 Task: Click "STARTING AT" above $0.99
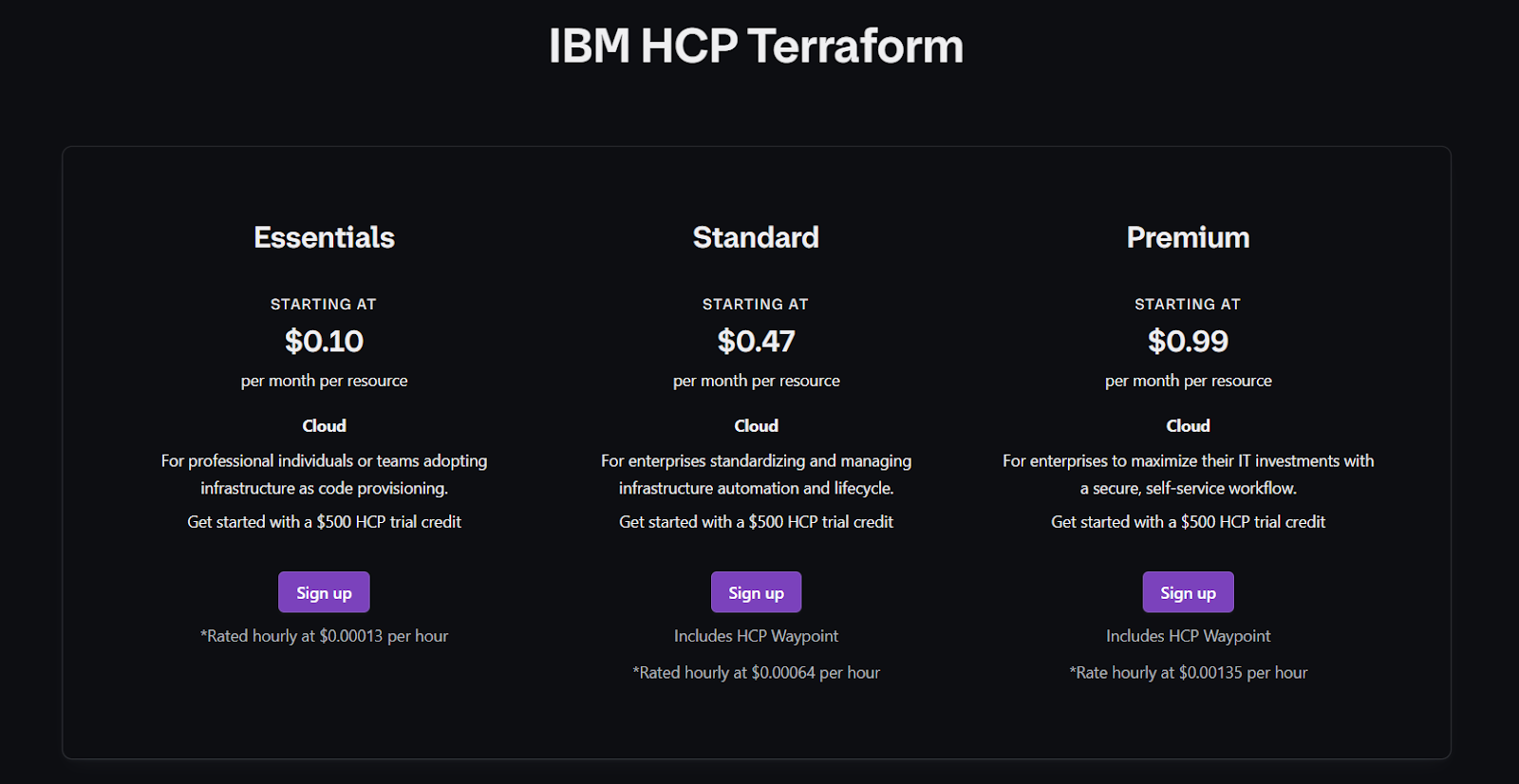(x=1188, y=304)
